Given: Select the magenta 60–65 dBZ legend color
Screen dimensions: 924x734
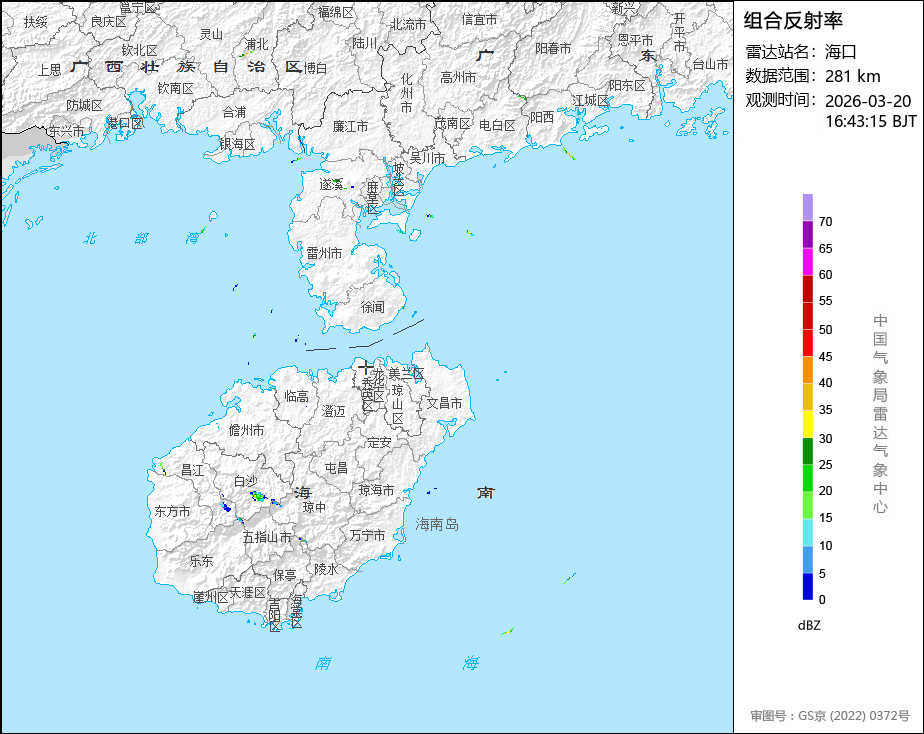Looking at the screenshot, I should (x=807, y=261).
